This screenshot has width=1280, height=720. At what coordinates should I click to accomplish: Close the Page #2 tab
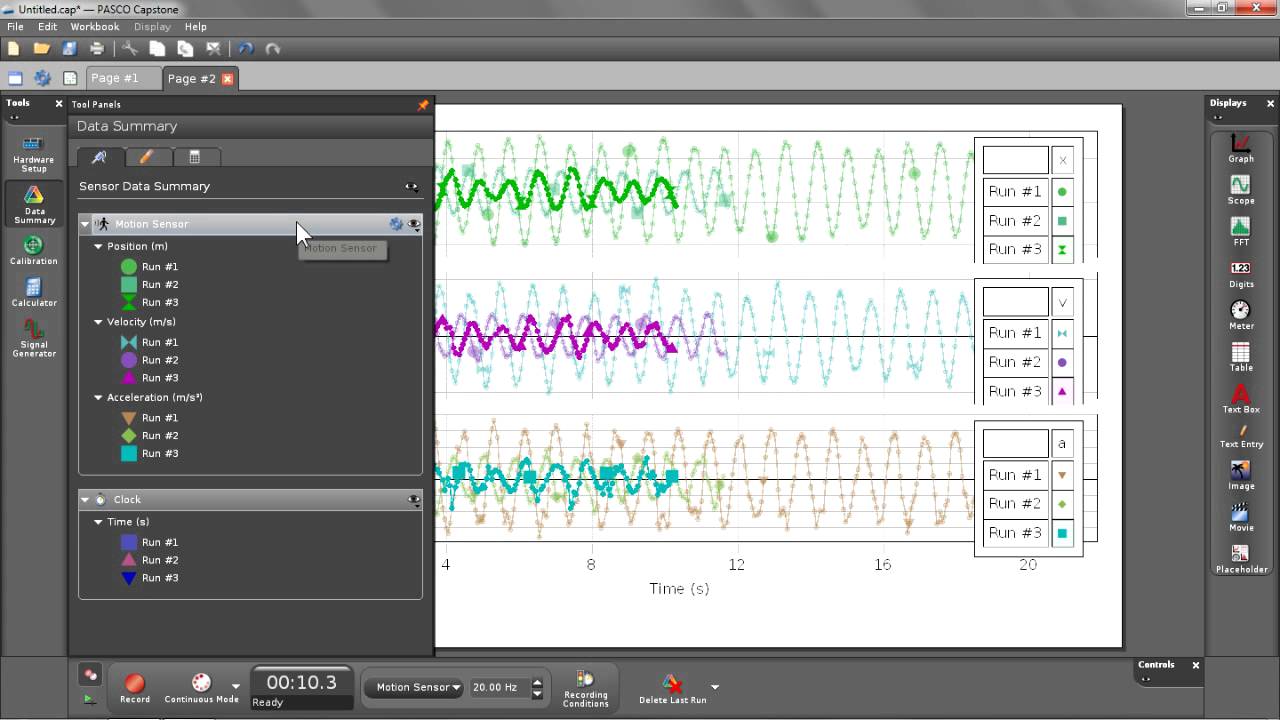(x=227, y=79)
